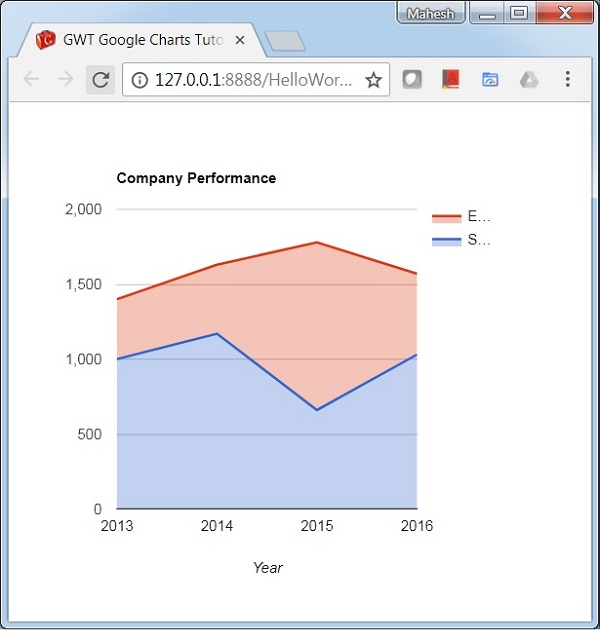
Task: View site information icon in address bar
Action: 140,80
